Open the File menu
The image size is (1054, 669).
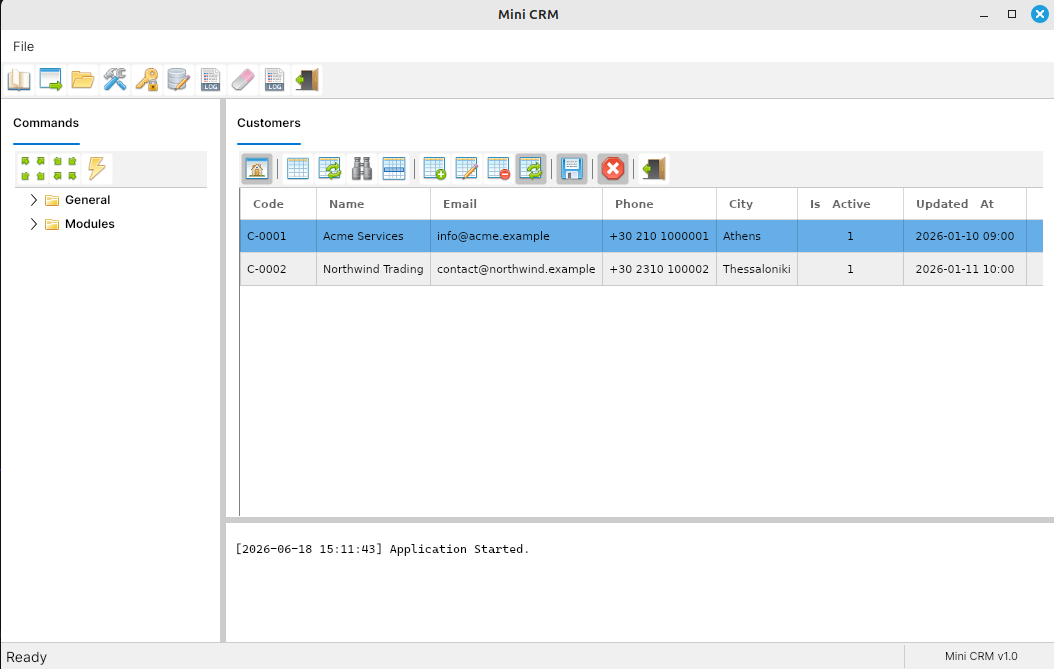pos(24,46)
